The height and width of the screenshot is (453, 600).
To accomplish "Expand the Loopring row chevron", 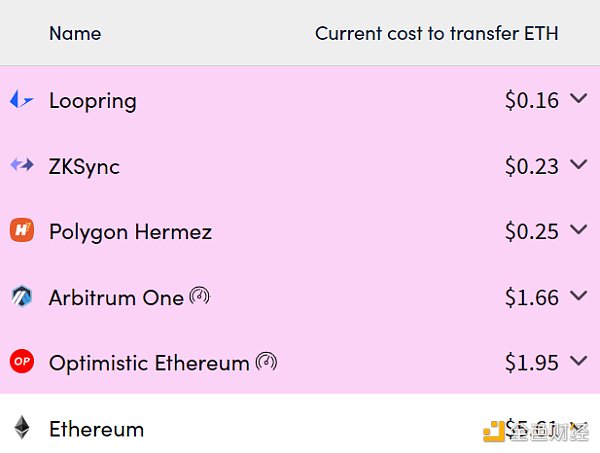I will pos(579,98).
